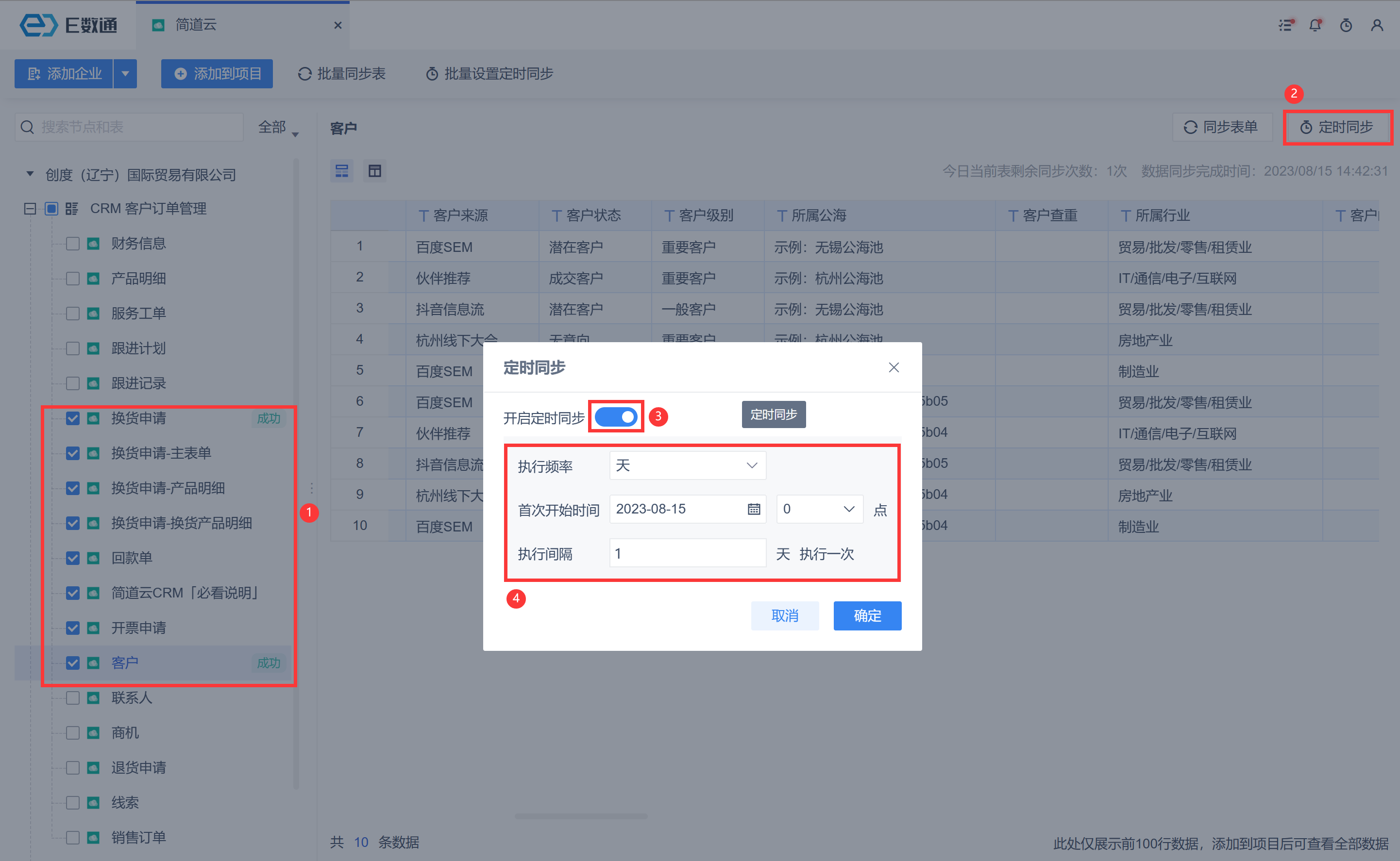Open the 执行频率 dropdown
The width and height of the screenshot is (1400, 861).
tap(687, 466)
